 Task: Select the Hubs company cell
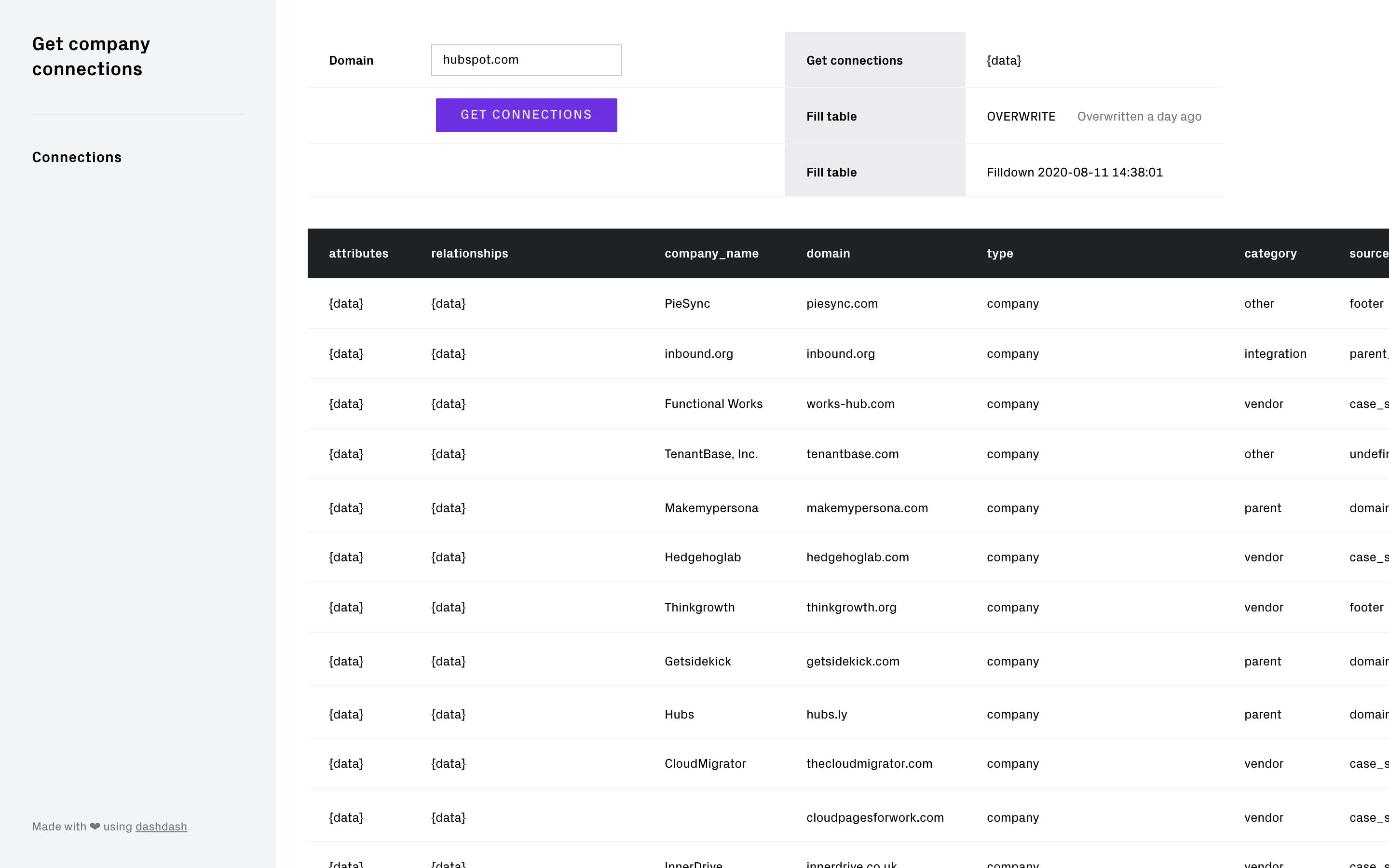(x=679, y=715)
